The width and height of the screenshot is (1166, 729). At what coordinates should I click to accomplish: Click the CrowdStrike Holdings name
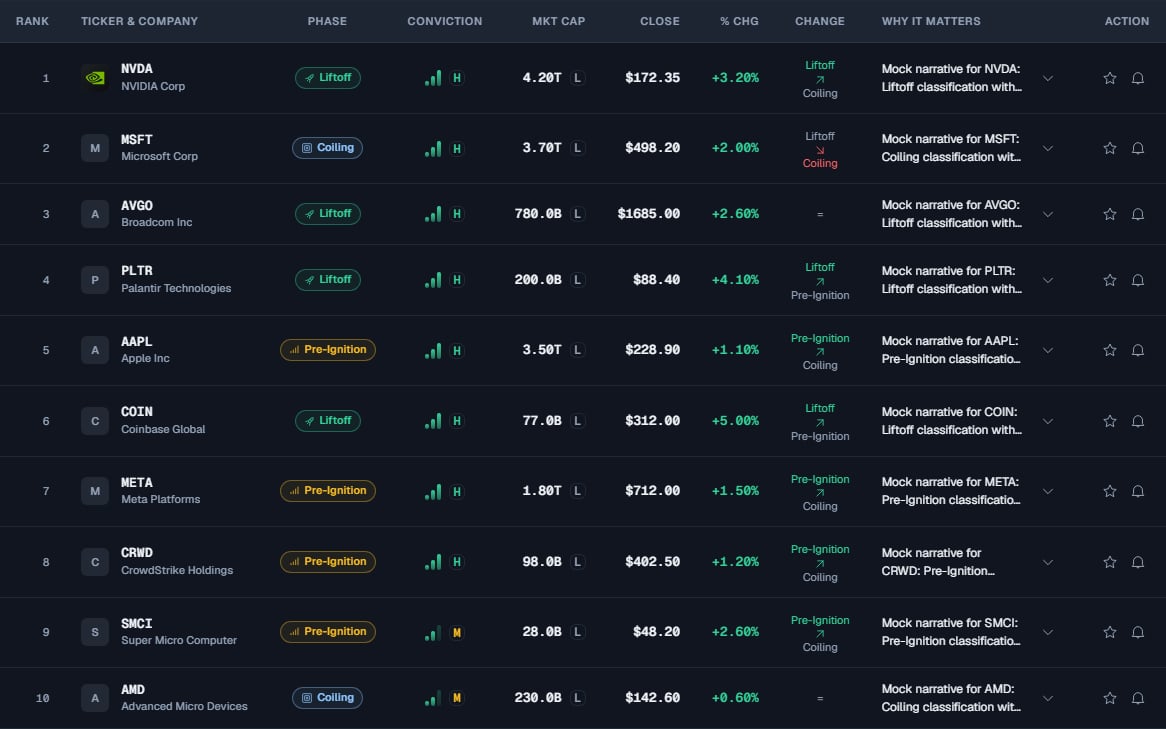coord(177,570)
